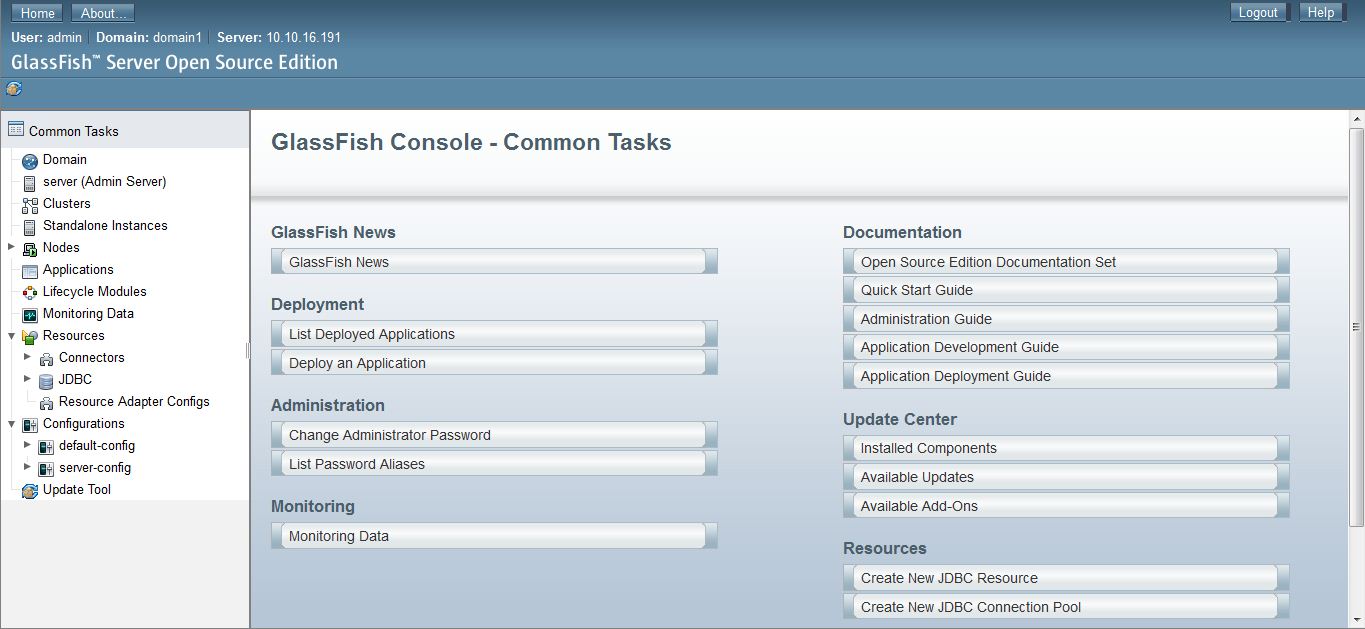Image resolution: width=1365 pixels, height=629 pixels.
Task: Open the Application Development Guide
Action: [x=1066, y=347]
